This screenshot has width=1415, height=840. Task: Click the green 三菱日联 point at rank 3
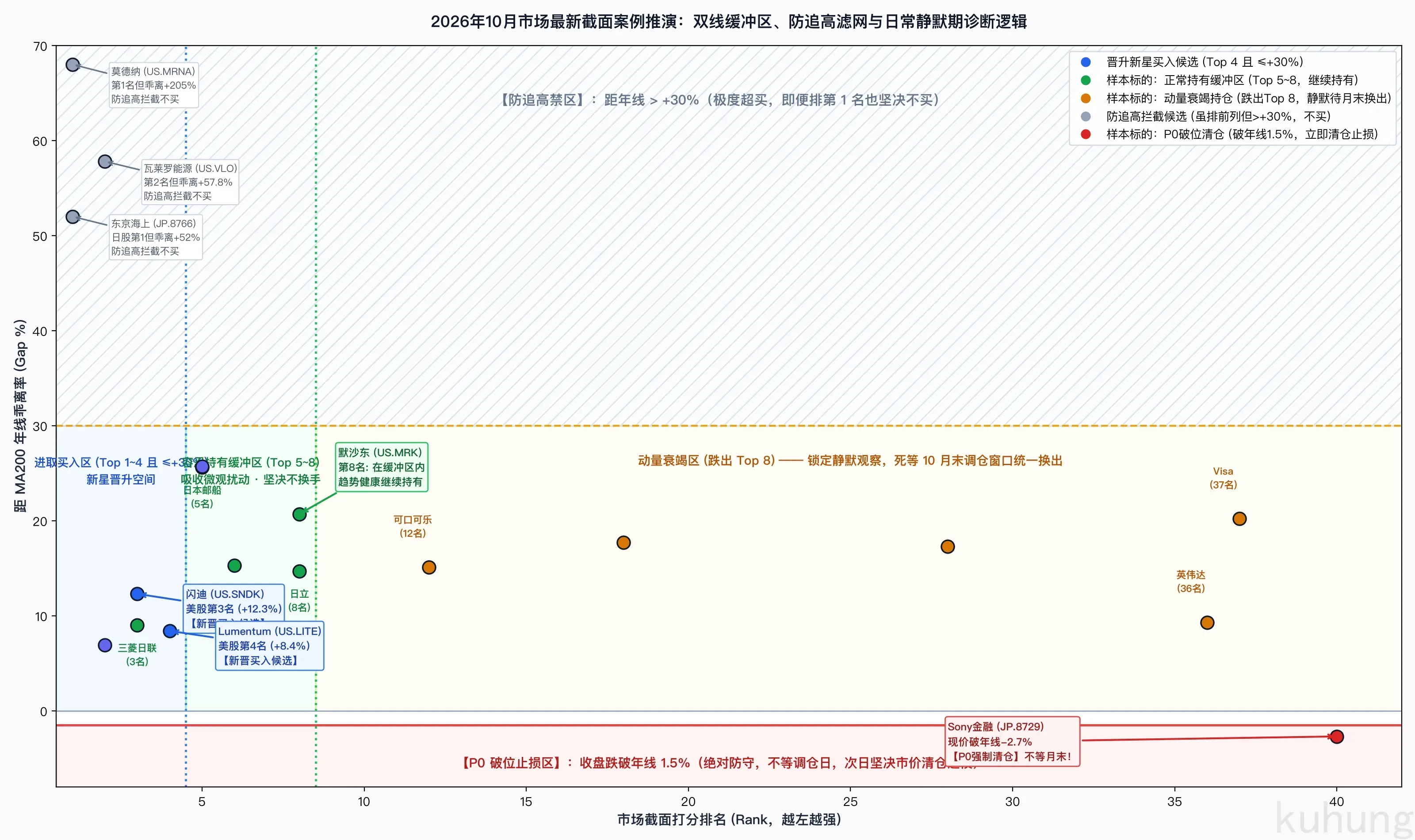(137, 625)
